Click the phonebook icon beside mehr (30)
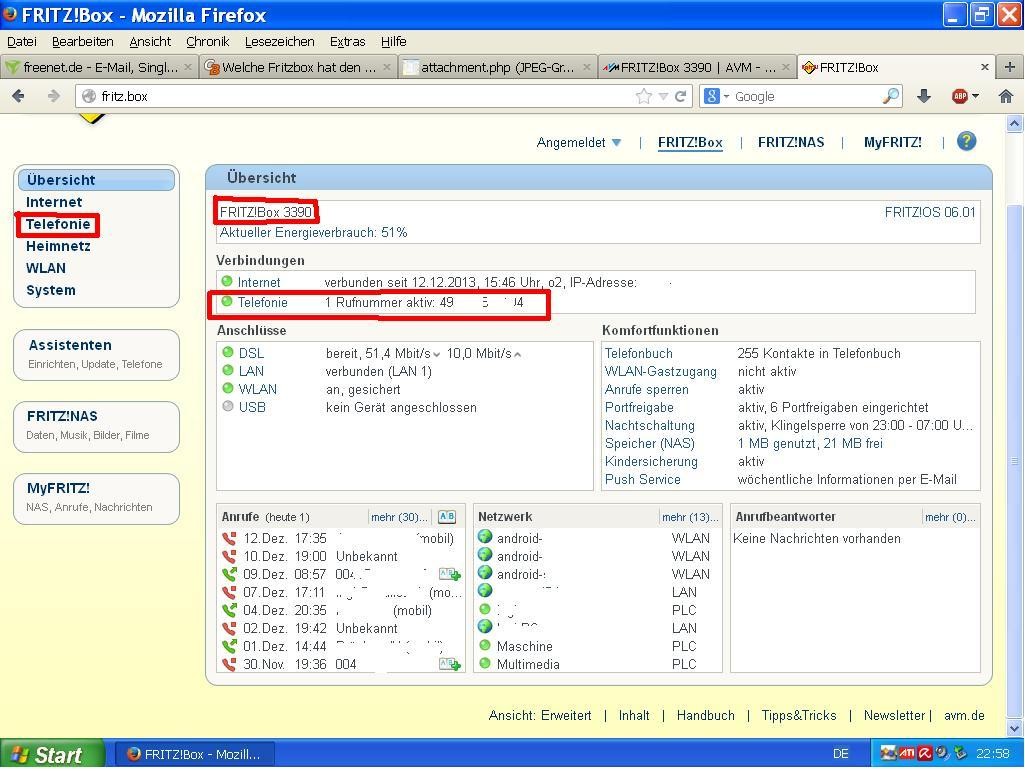 pyautogui.click(x=447, y=517)
